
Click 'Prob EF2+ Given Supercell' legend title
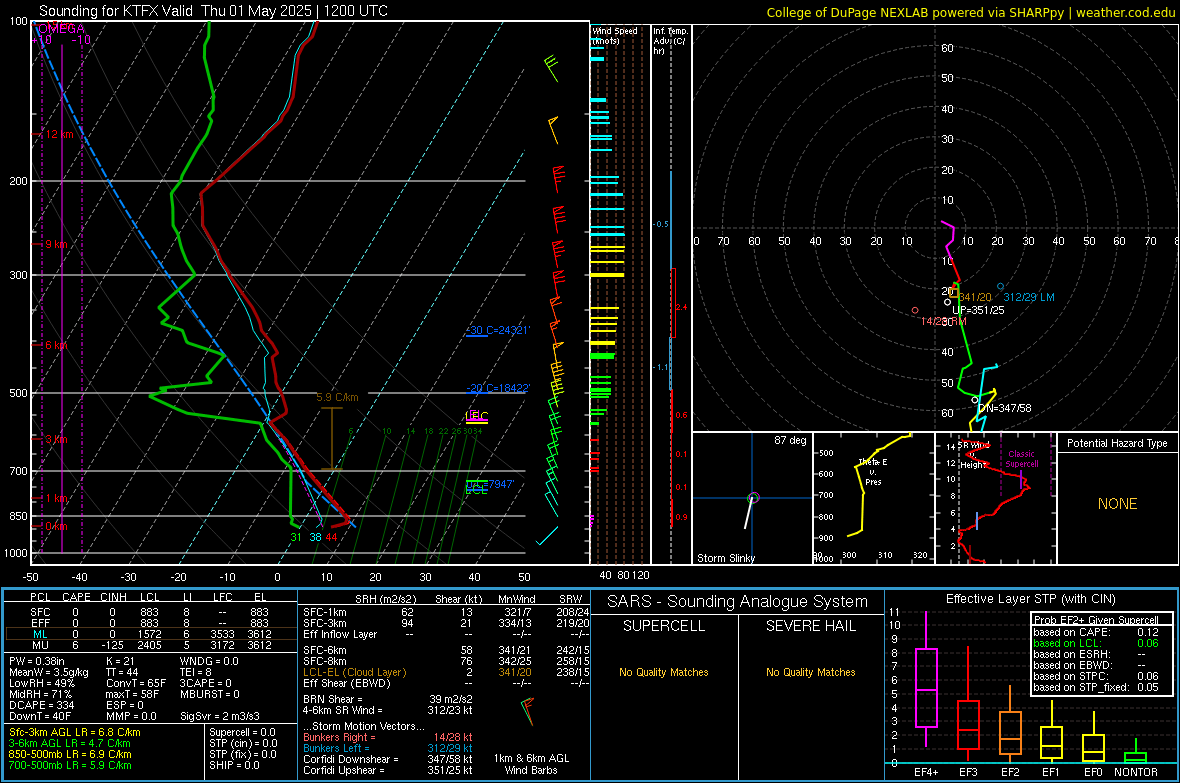tap(1096, 620)
